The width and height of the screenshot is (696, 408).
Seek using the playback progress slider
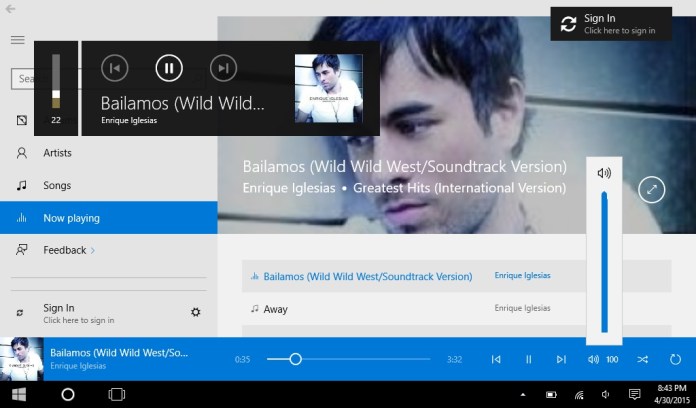click(348, 359)
